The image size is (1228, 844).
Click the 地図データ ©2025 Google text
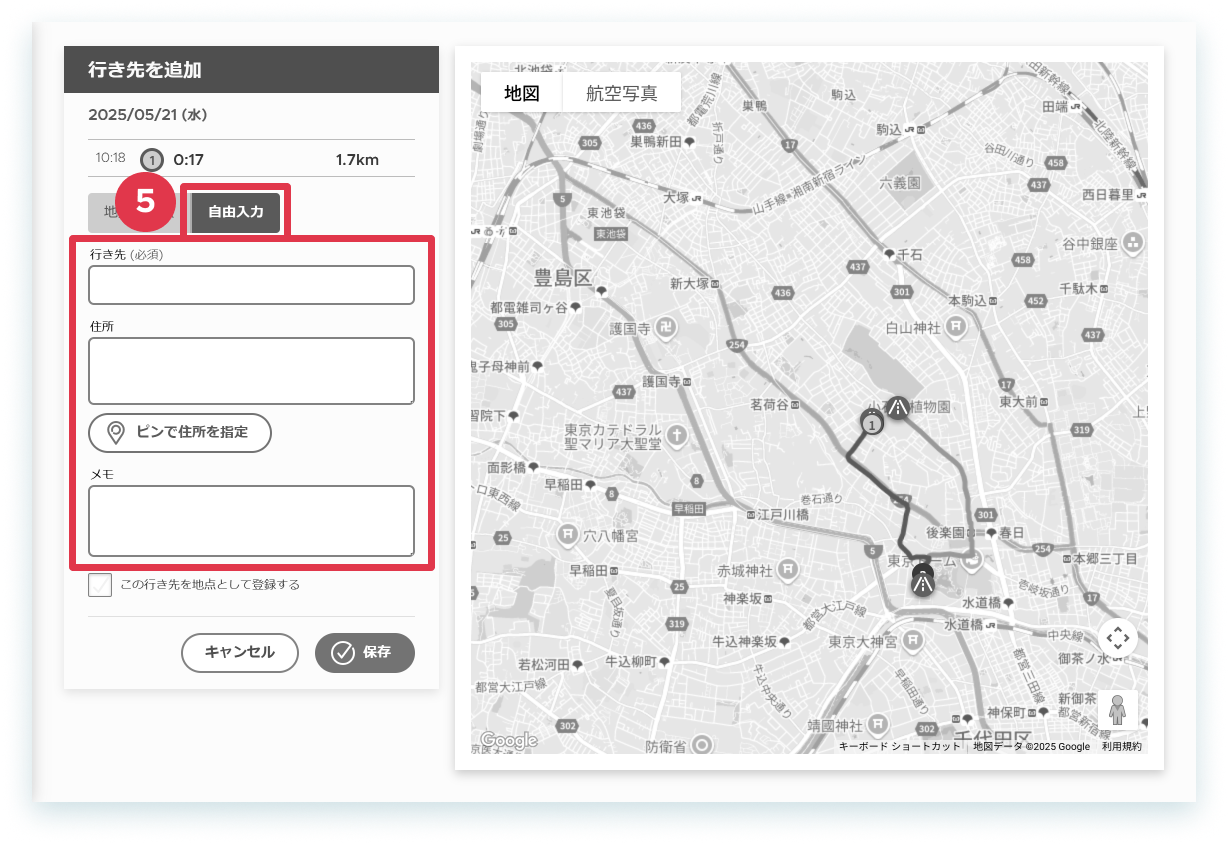[x=1032, y=747]
